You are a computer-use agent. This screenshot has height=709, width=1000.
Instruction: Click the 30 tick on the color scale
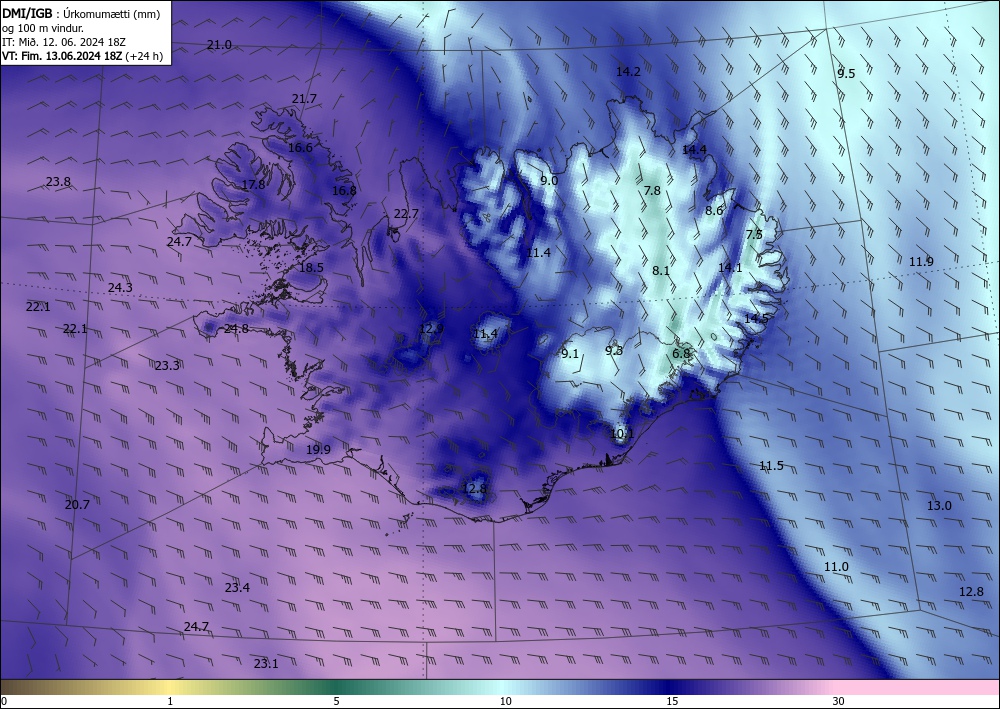point(839,702)
